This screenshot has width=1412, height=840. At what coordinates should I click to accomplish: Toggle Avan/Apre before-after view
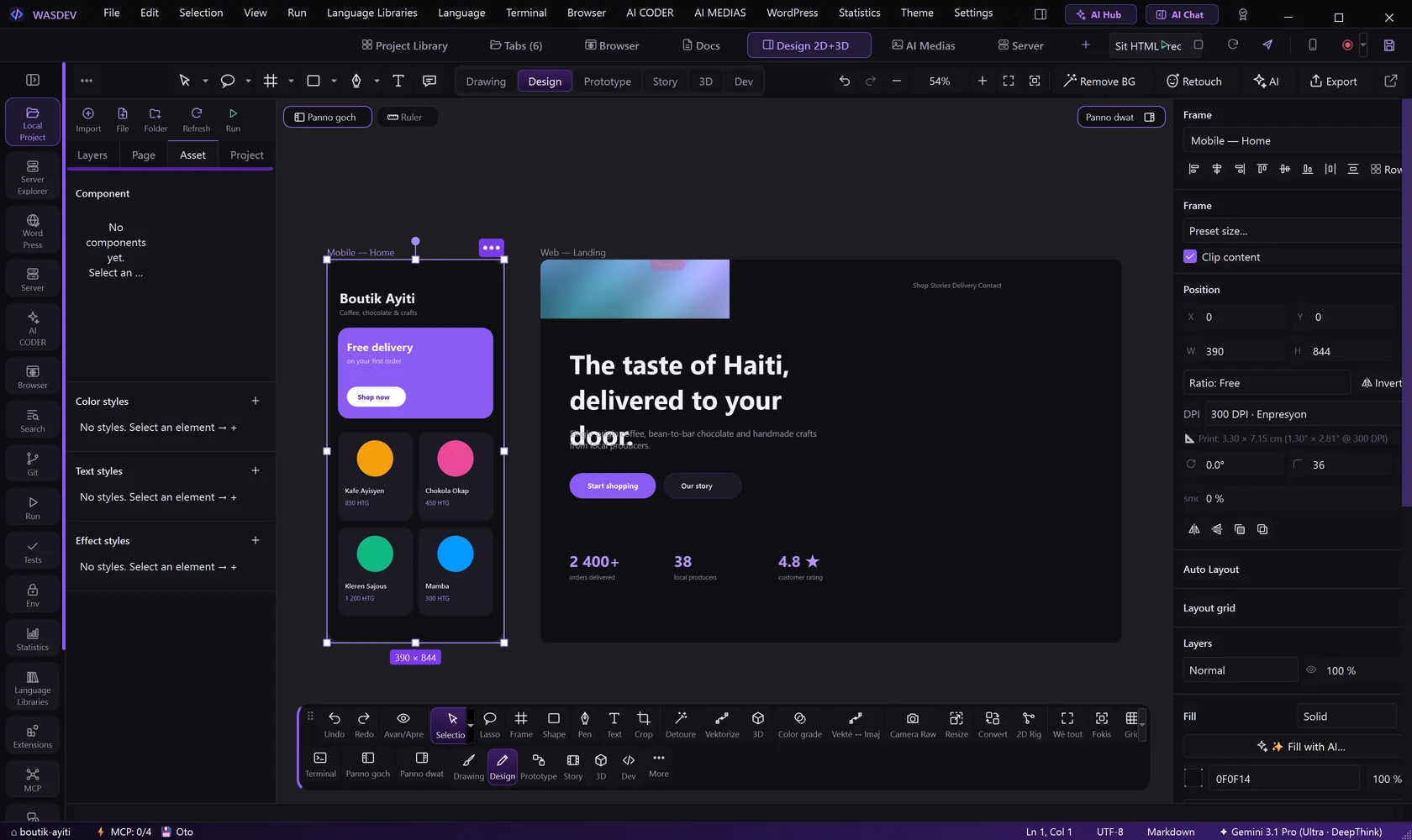[x=403, y=724]
